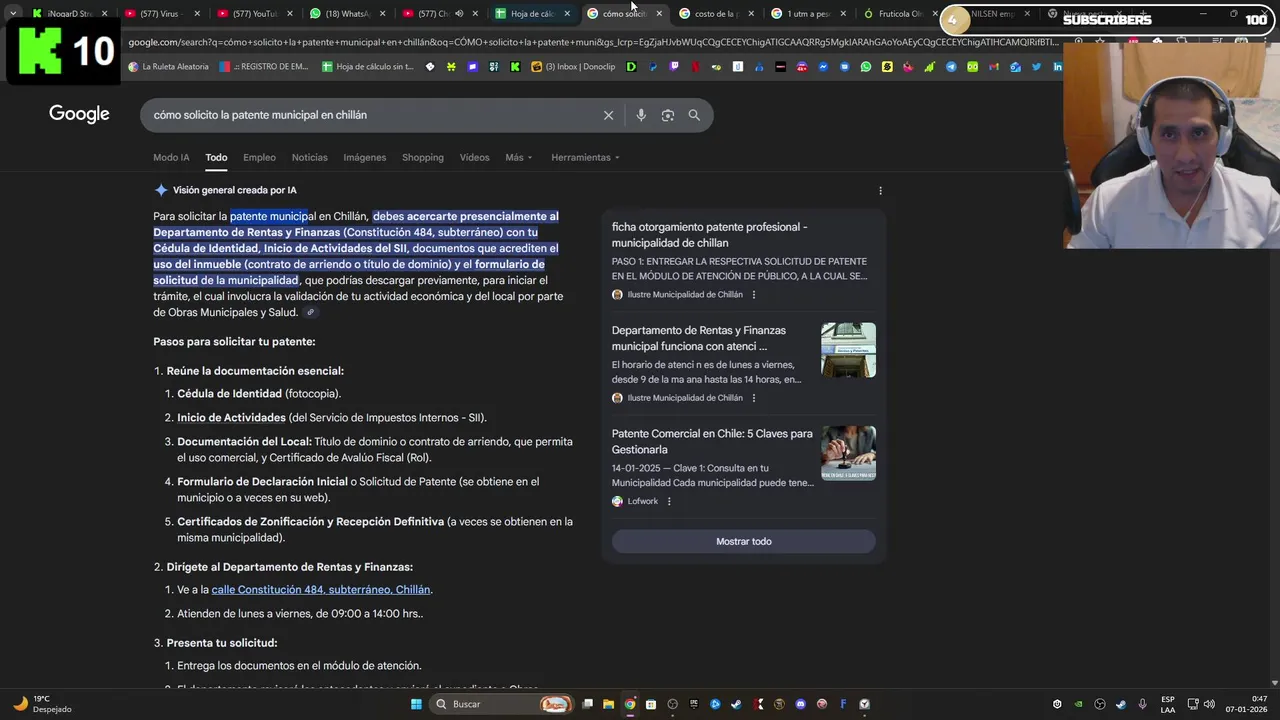Open the Rentas y Finanzas building thumbnail

[848, 350]
